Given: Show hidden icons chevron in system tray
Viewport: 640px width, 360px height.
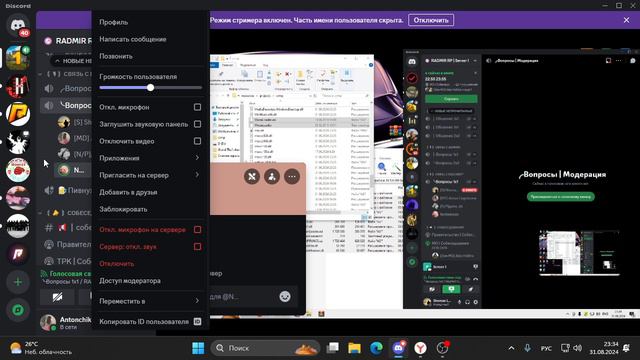Looking at the screenshot, I should [511, 348].
